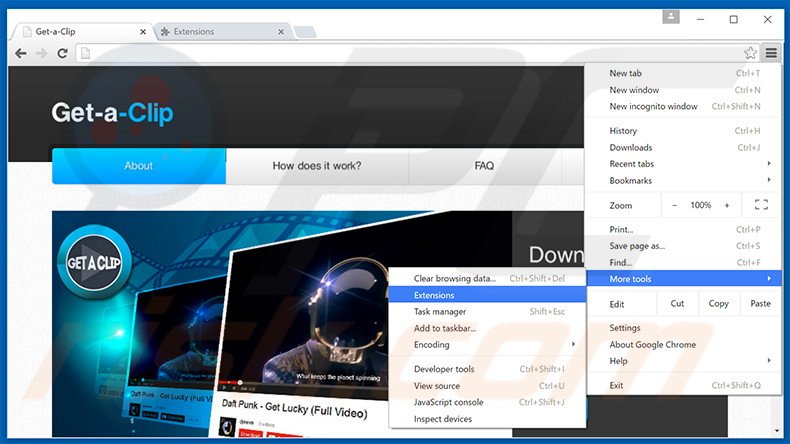
Task: Click the Get-a-Clip site title
Action: pyautogui.click(x=112, y=113)
